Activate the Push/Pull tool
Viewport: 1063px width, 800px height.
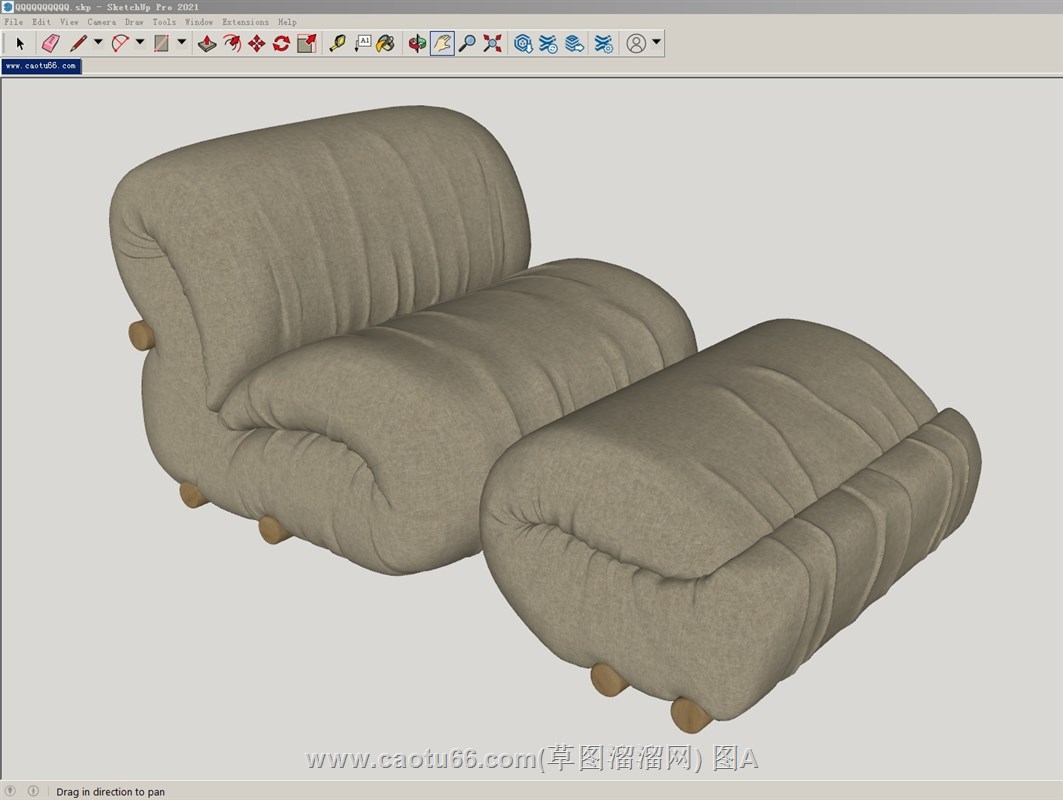tap(206, 43)
